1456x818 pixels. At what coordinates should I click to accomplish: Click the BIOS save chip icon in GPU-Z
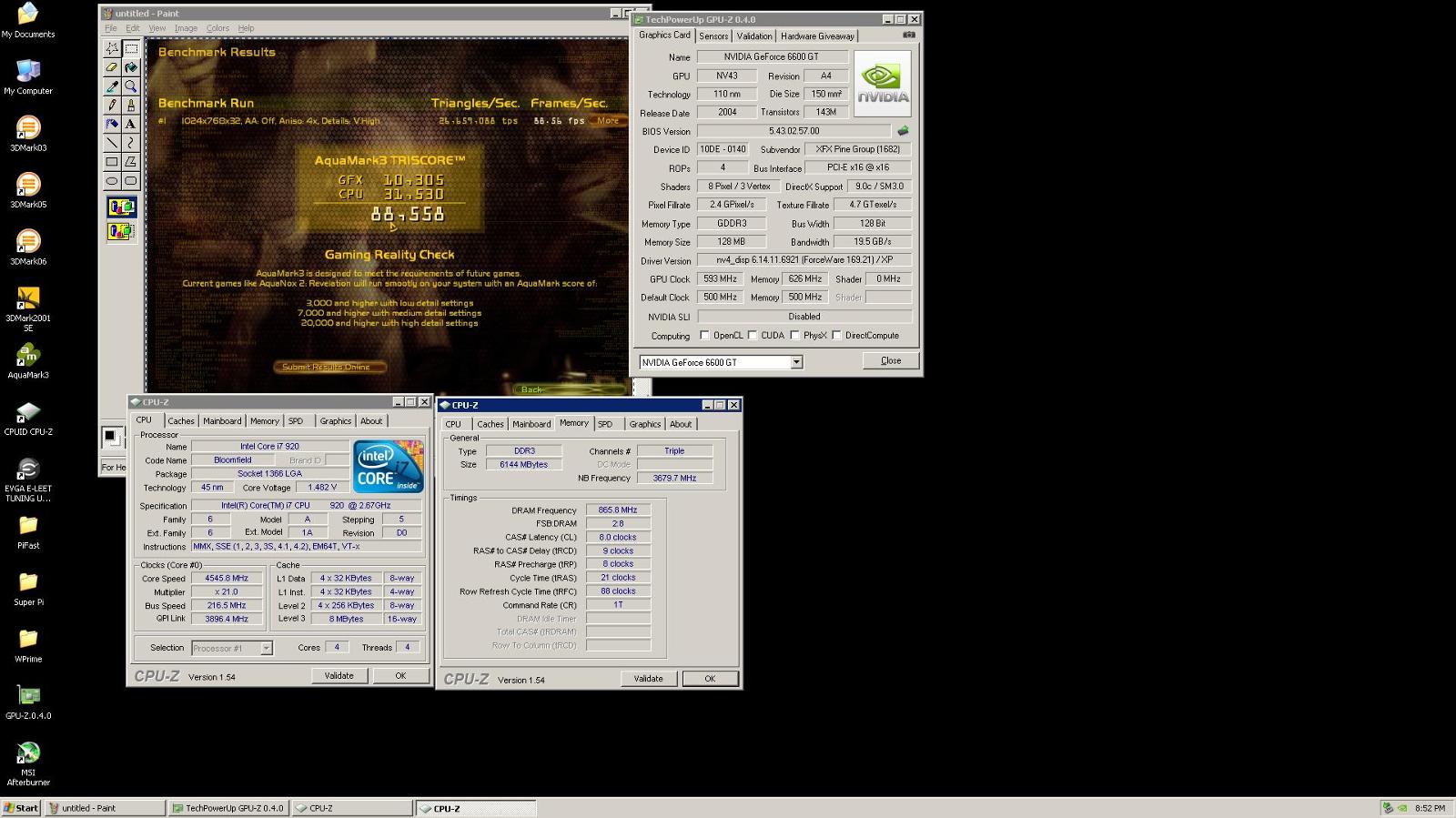point(903,131)
